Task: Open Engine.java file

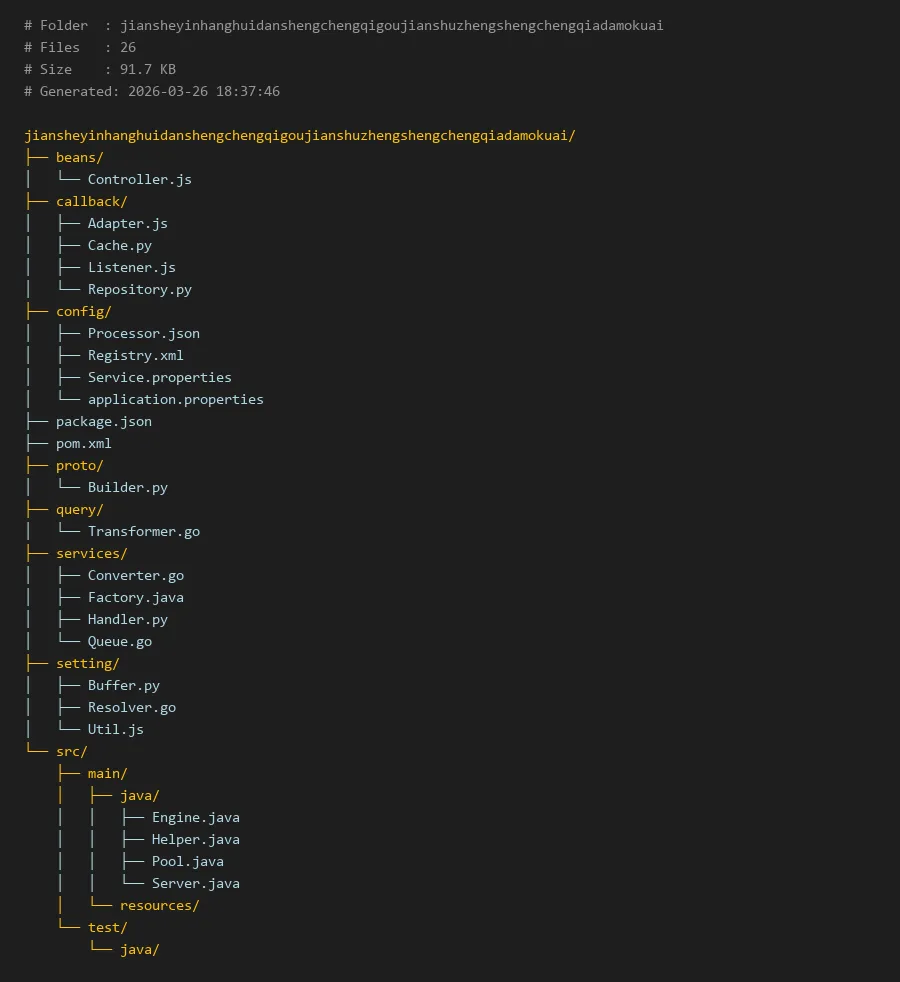Action: pyautogui.click(x=195, y=817)
